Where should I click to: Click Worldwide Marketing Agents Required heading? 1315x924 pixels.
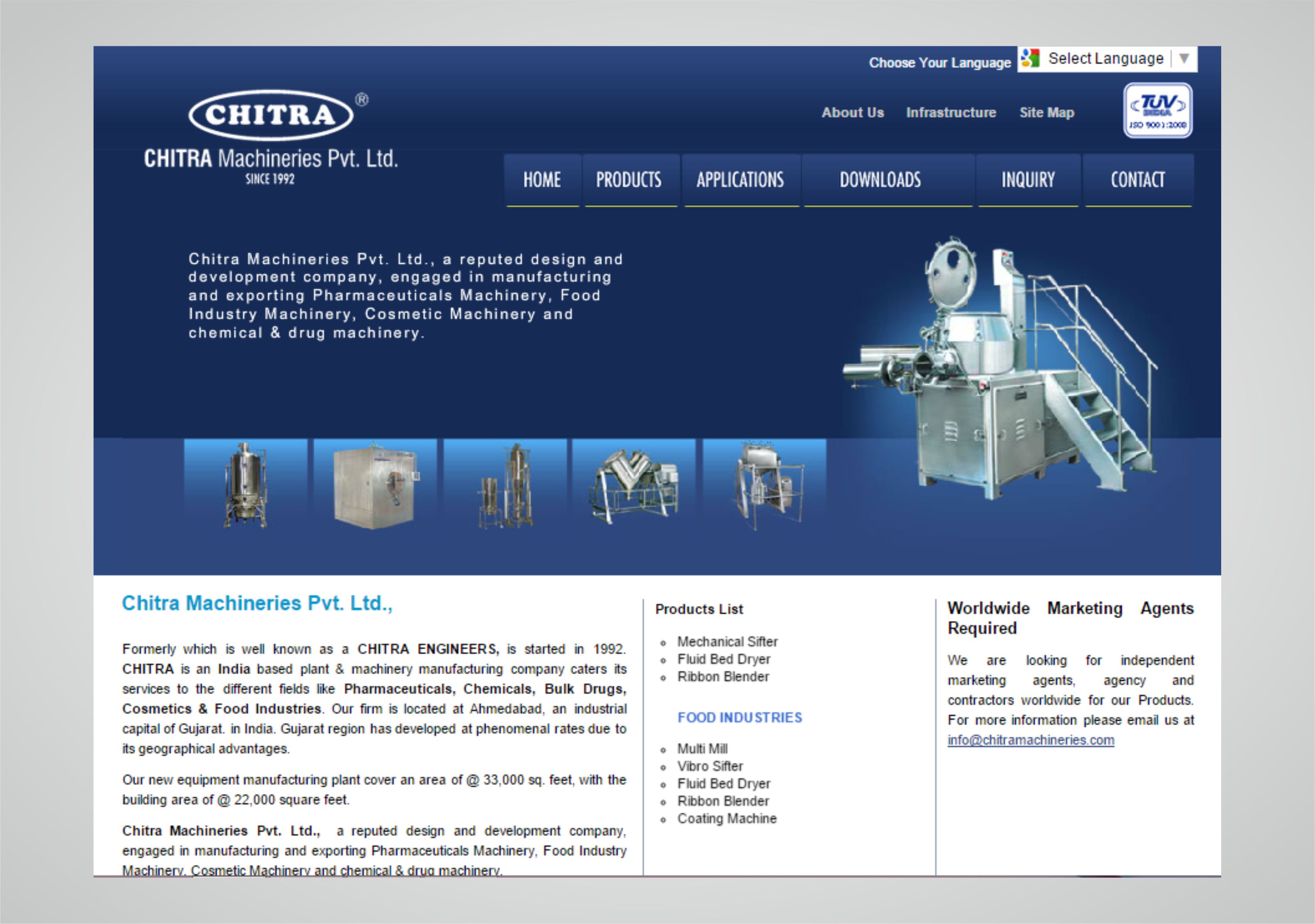[1071, 618]
